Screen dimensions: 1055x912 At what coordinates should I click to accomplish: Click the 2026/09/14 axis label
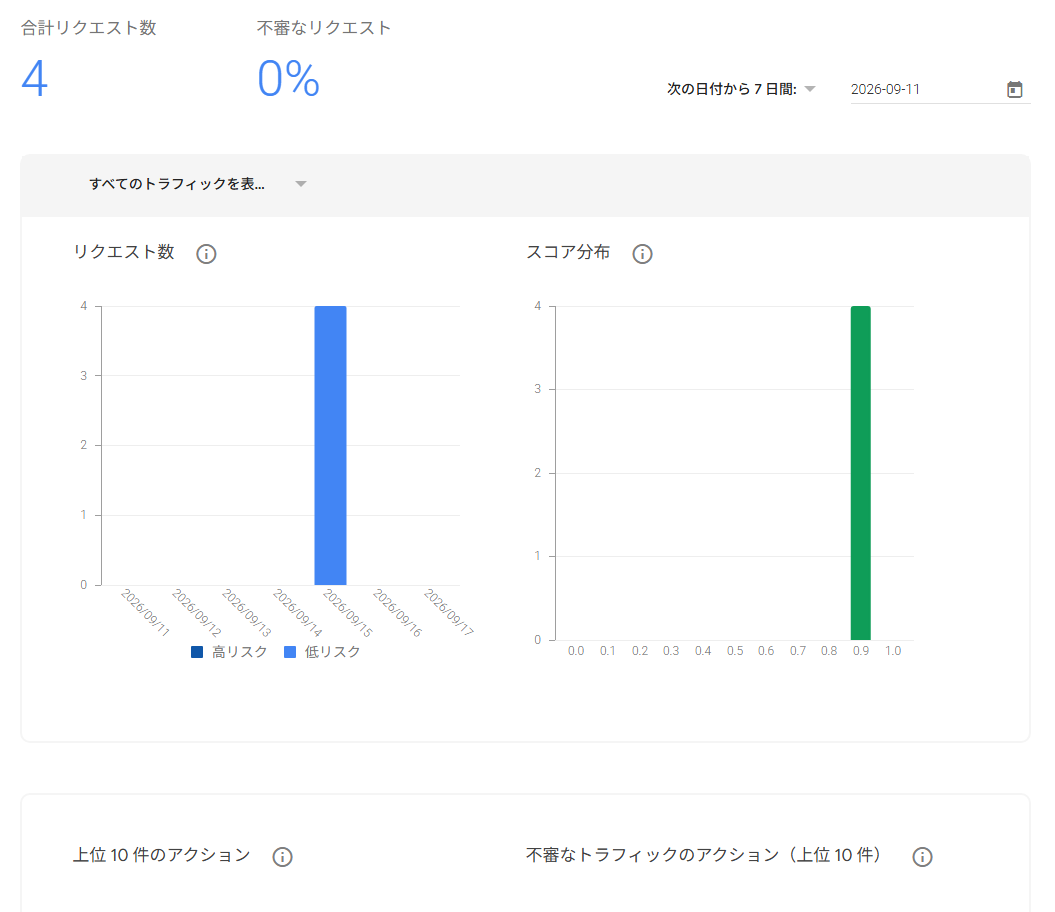(x=297, y=612)
